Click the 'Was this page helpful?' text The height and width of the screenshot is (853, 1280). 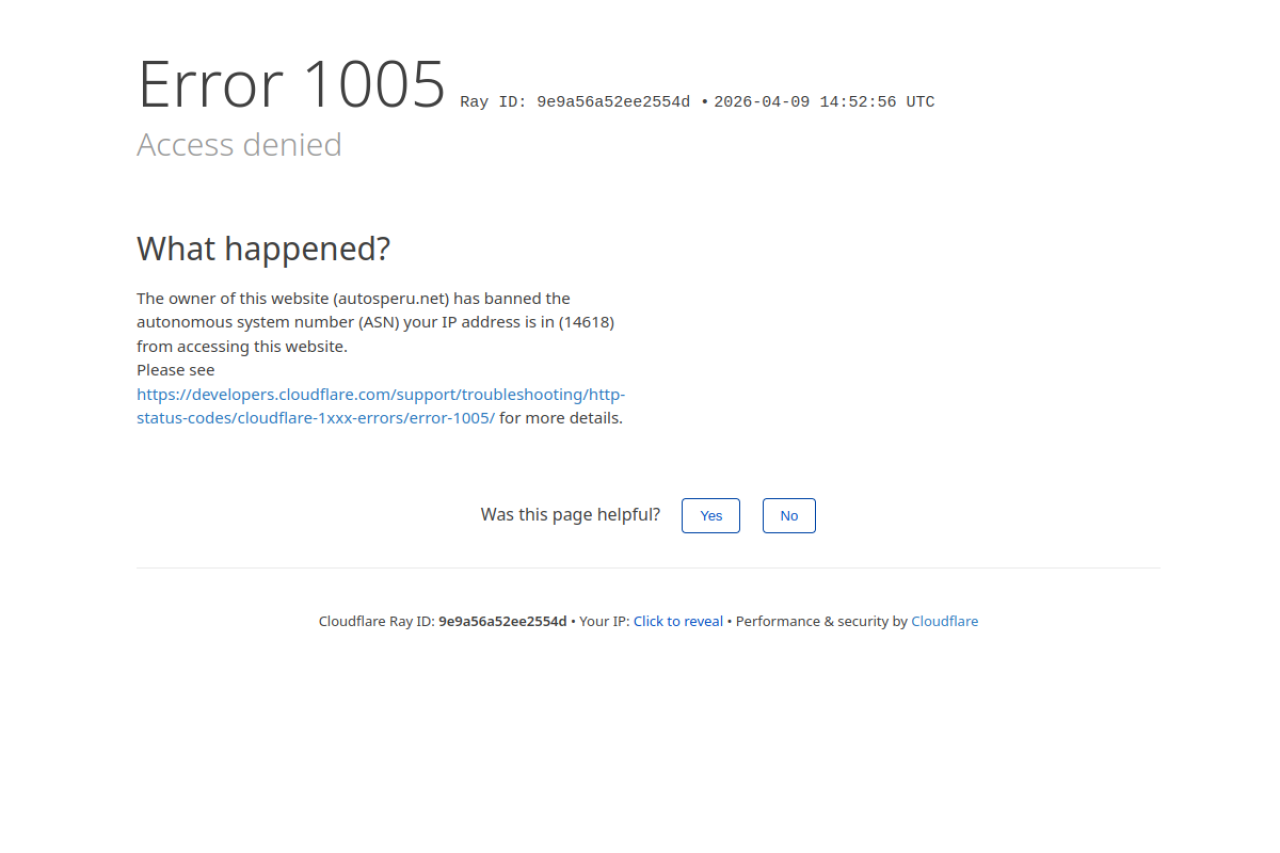(x=570, y=515)
